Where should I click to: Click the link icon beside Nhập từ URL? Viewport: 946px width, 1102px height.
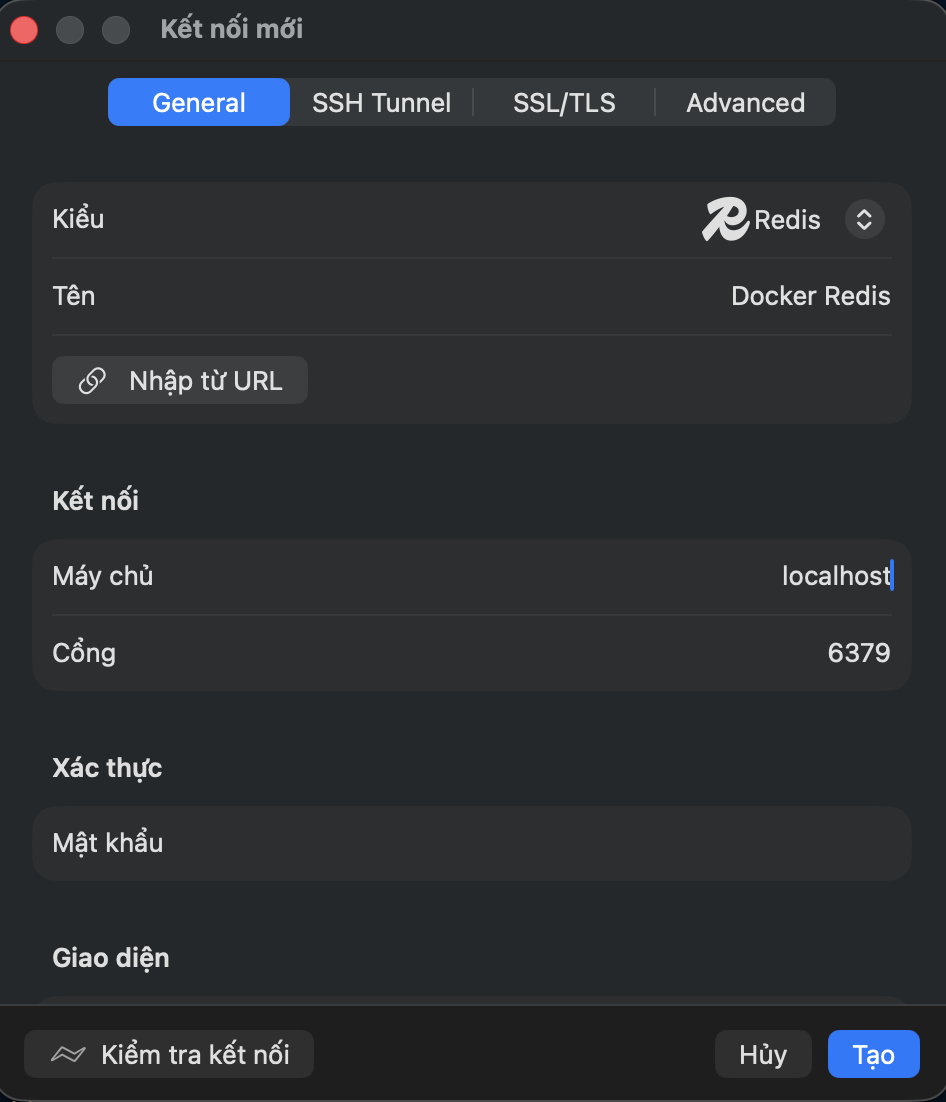pos(92,381)
